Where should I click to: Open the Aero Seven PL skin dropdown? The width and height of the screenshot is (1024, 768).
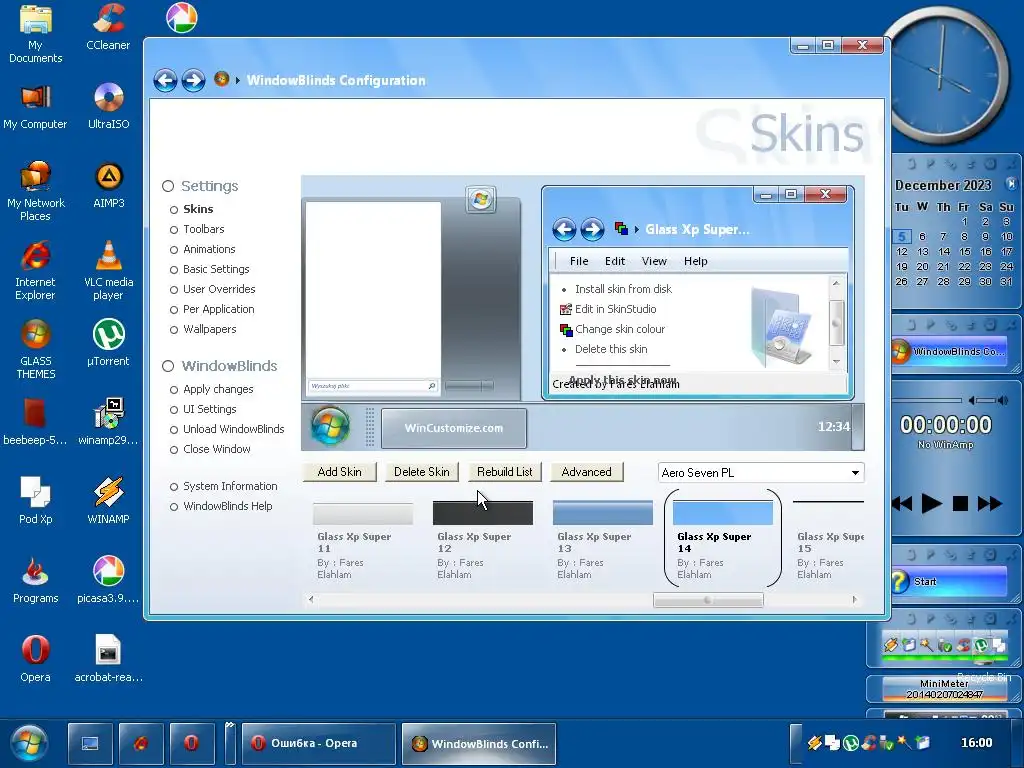click(761, 473)
